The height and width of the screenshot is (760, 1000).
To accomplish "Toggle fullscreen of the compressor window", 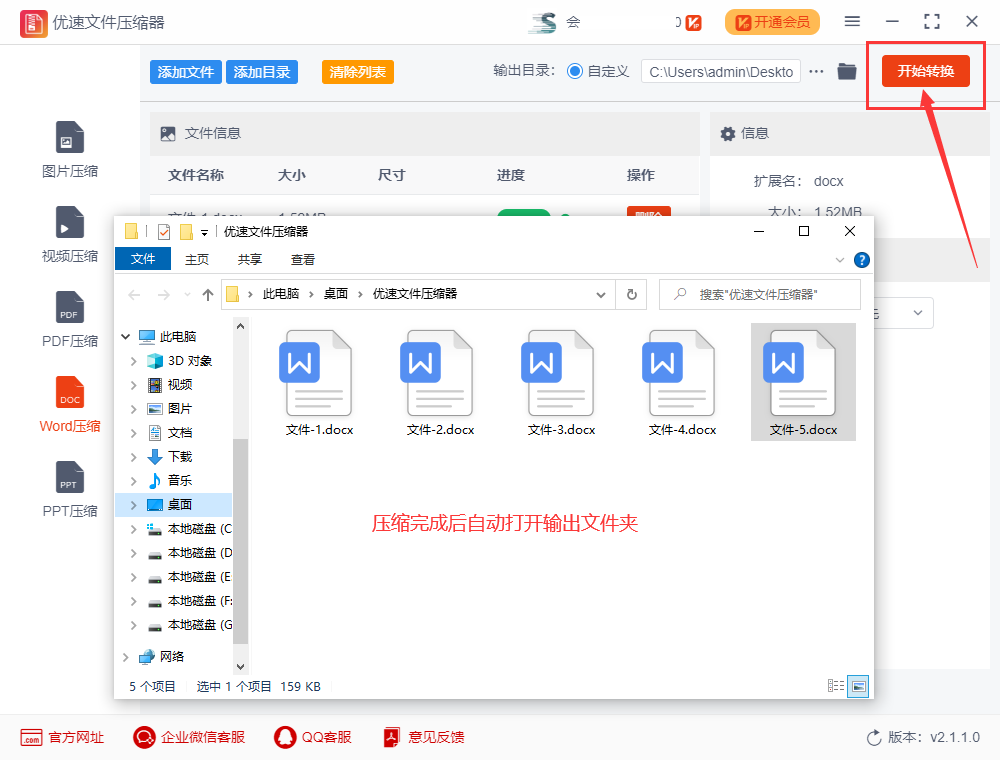I will pyautogui.click(x=932, y=22).
